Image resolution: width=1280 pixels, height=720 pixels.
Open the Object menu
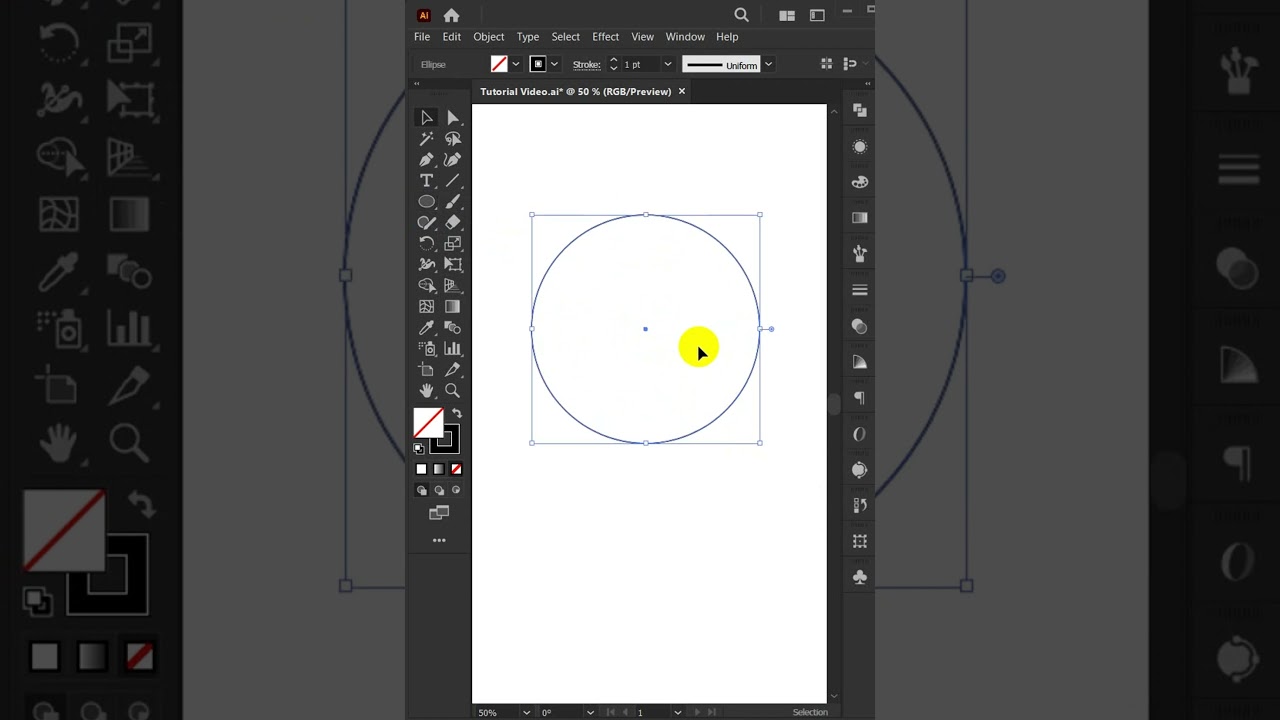click(489, 37)
